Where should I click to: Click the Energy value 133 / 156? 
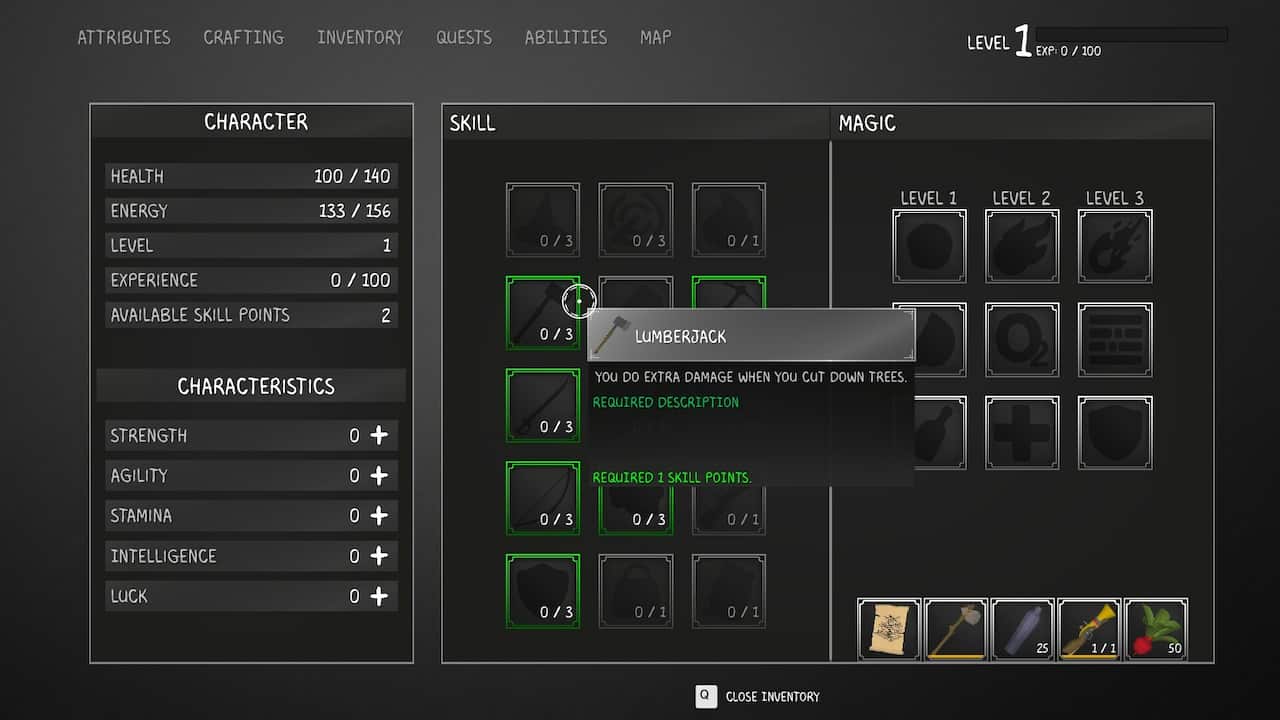(354, 211)
